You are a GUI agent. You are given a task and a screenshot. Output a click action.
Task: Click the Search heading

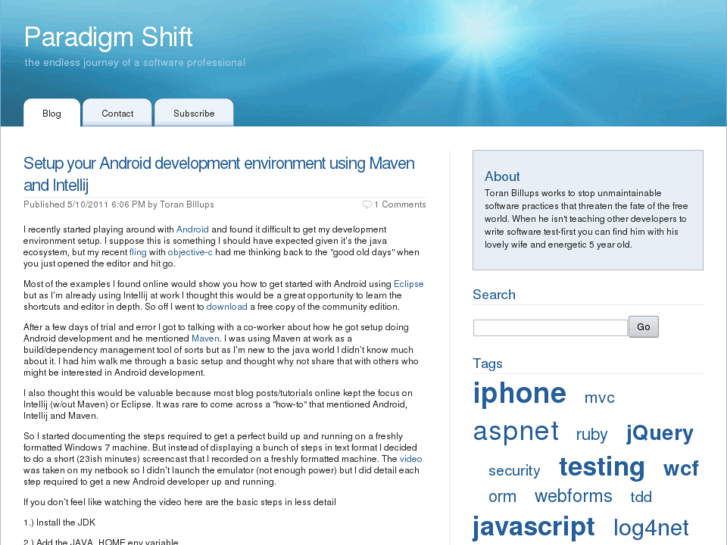point(494,295)
